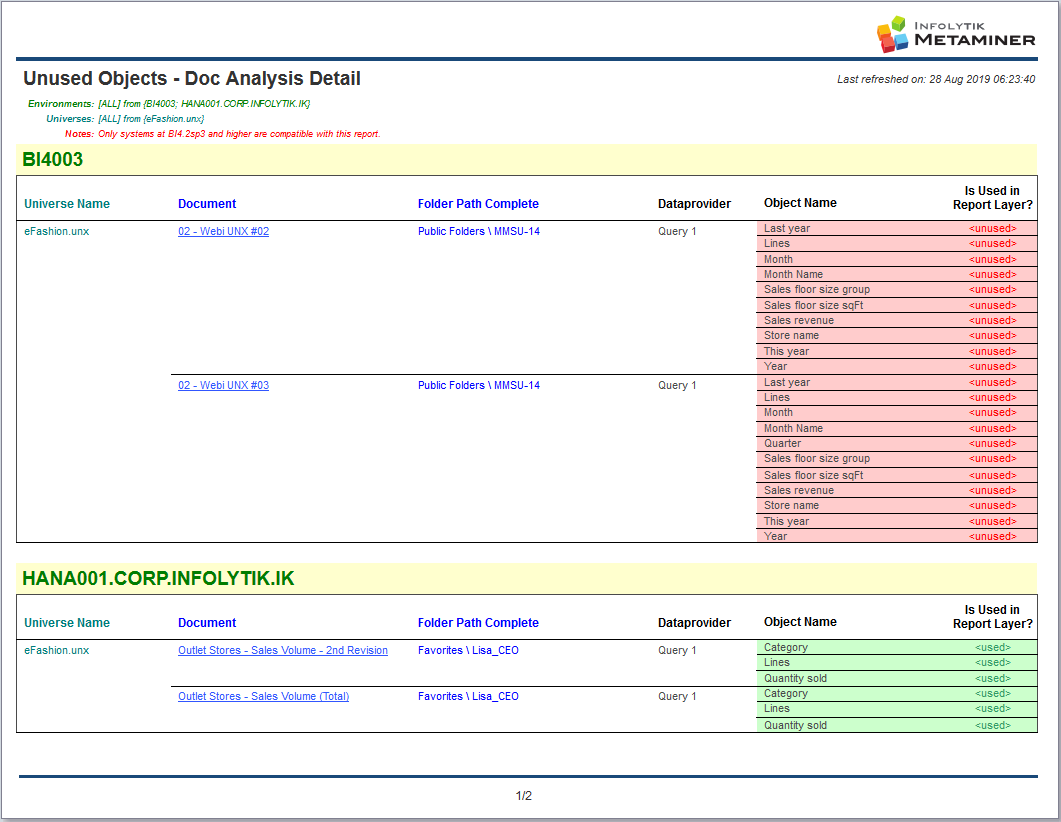Click the Environments filter line
Image resolution: width=1061 pixels, height=822 pixels.
pyautogui.click(x=169, y=104)
